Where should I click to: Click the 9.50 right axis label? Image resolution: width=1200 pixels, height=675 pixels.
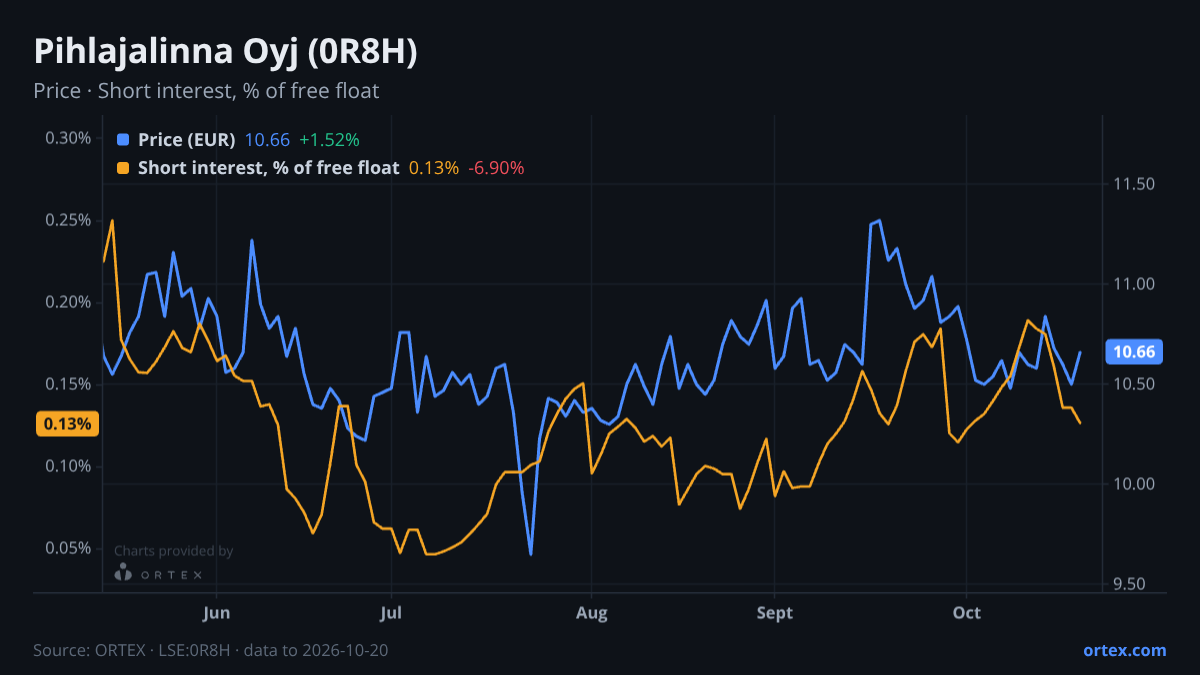point(1132,584)
